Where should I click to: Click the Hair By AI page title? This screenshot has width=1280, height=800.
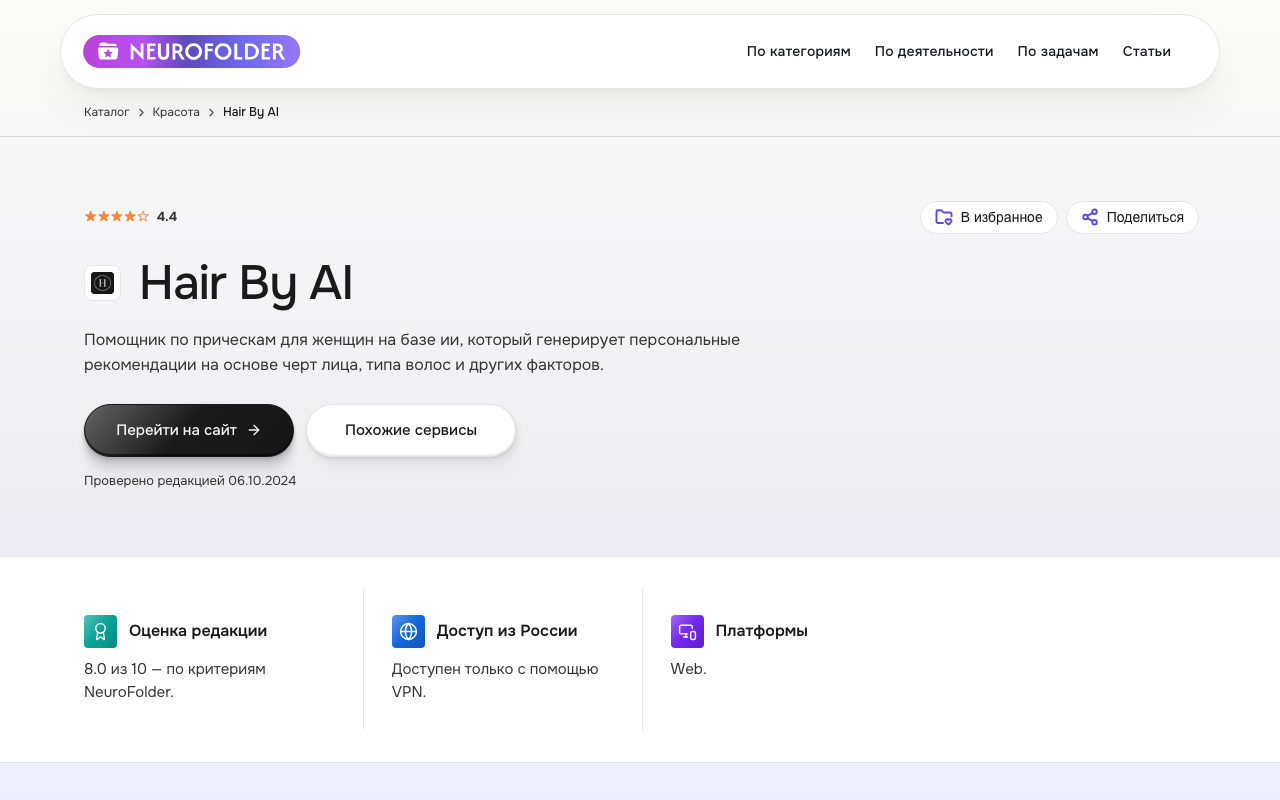[x=246, y=283]
